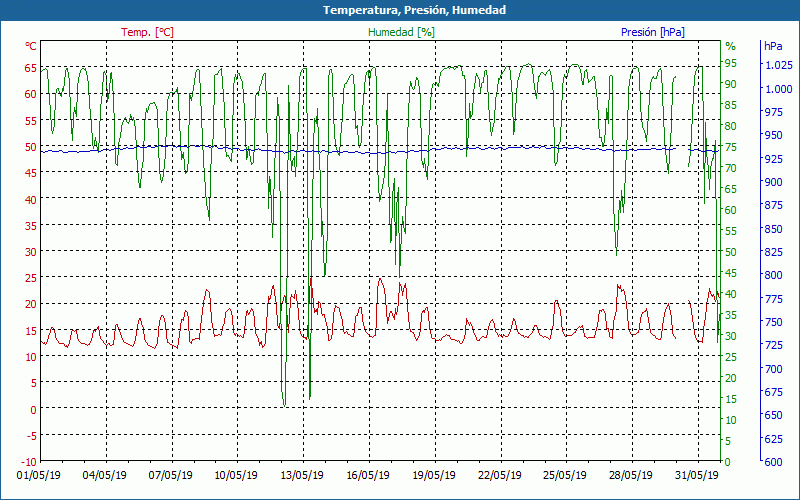
Task: Click the '°C' unit label on the temperature axis
Action: tap(31, 46)
